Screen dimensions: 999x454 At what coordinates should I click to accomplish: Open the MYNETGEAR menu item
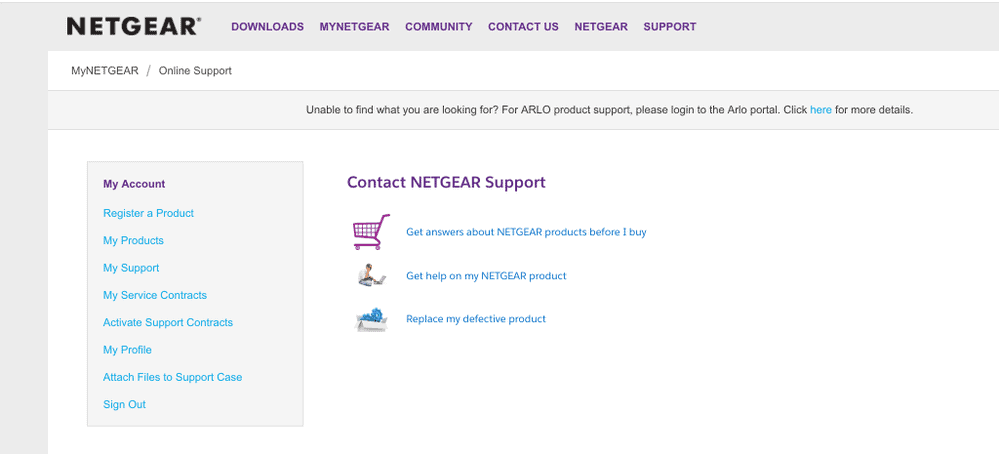pyautogui.click(x=354, y=27)
